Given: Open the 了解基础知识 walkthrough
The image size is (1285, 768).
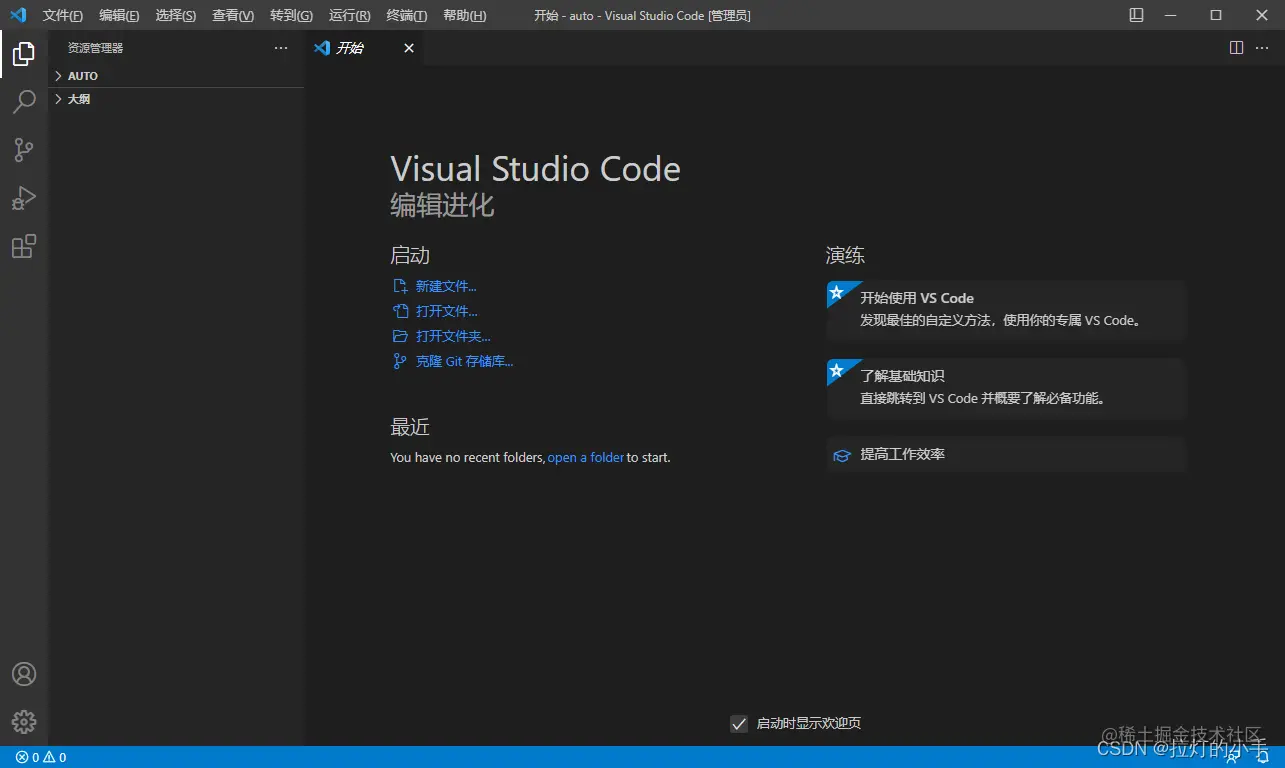Looking at the screenshot, I should coord(1006,388).
